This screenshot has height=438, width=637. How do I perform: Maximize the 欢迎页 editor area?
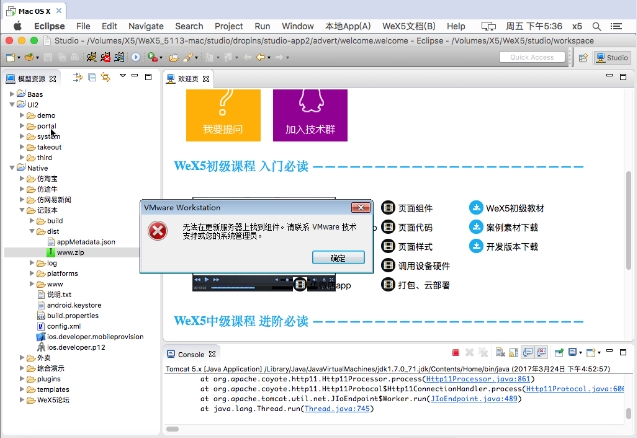pos(623,77)
